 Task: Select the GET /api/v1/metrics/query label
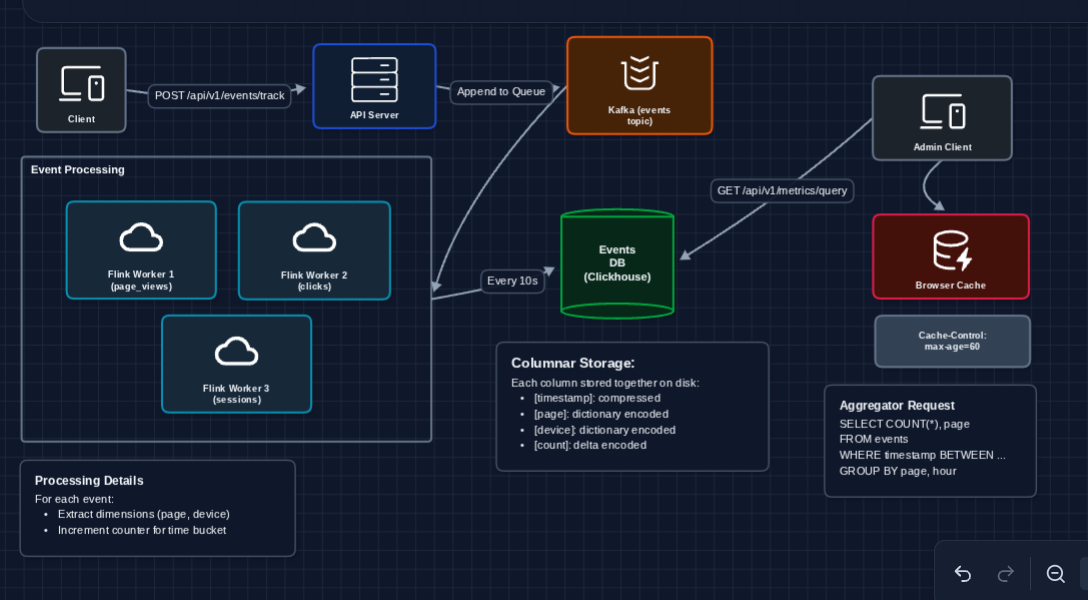(782, 190)
